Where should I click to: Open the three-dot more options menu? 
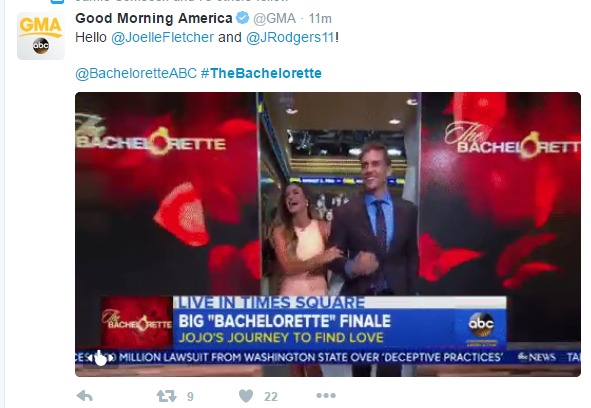point(326,396)
